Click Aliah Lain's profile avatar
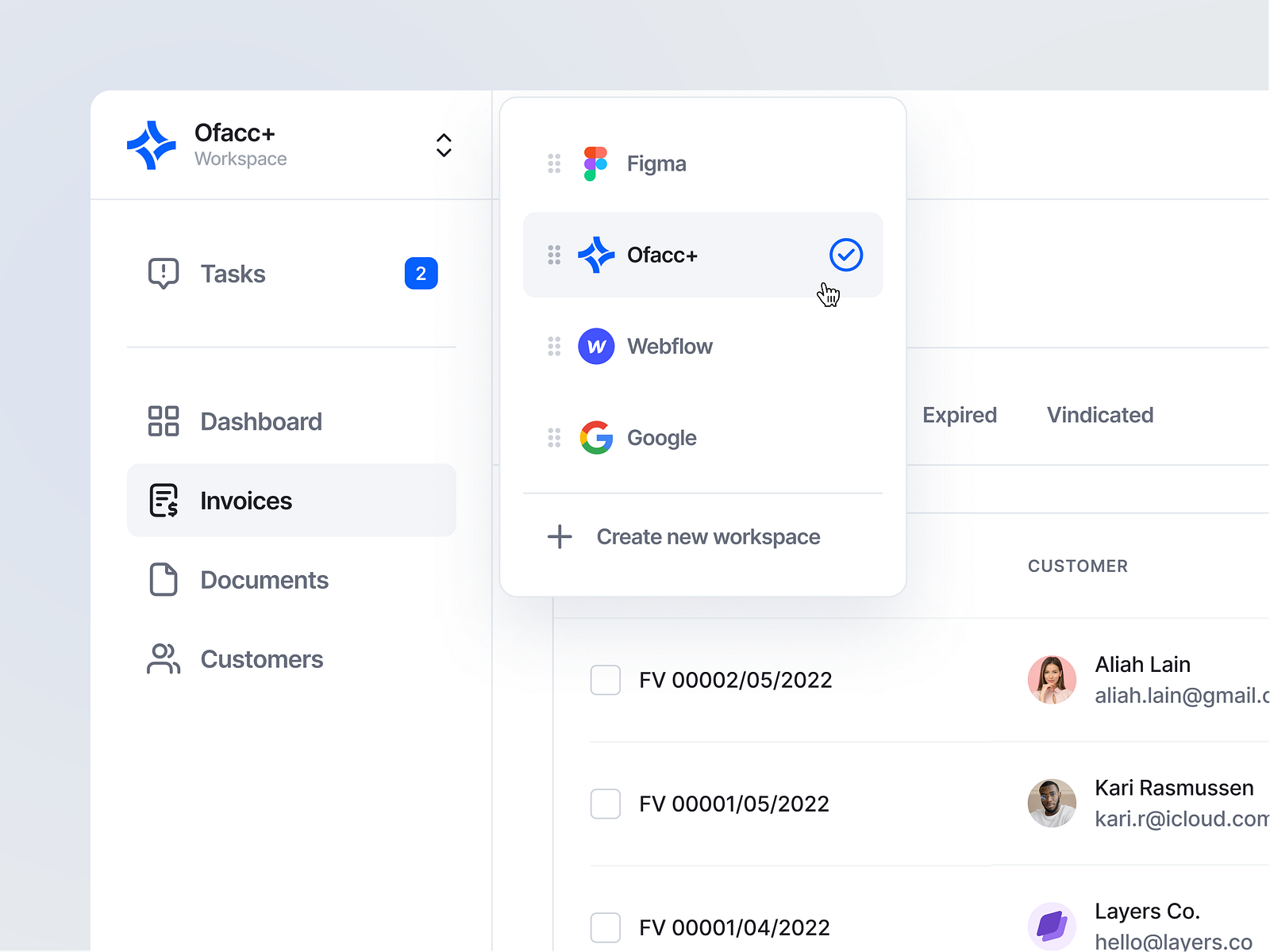 1052,680
